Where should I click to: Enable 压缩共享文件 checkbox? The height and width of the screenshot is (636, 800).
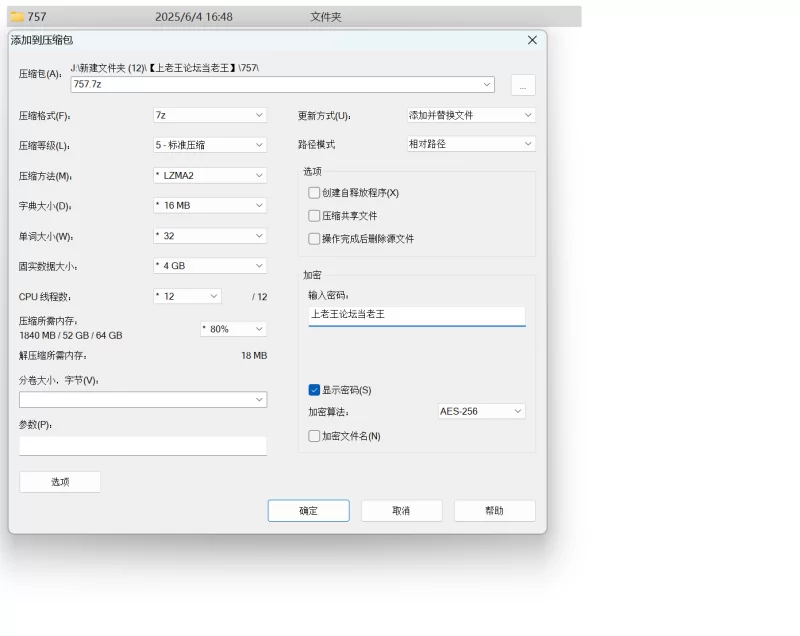pos(314,216)
